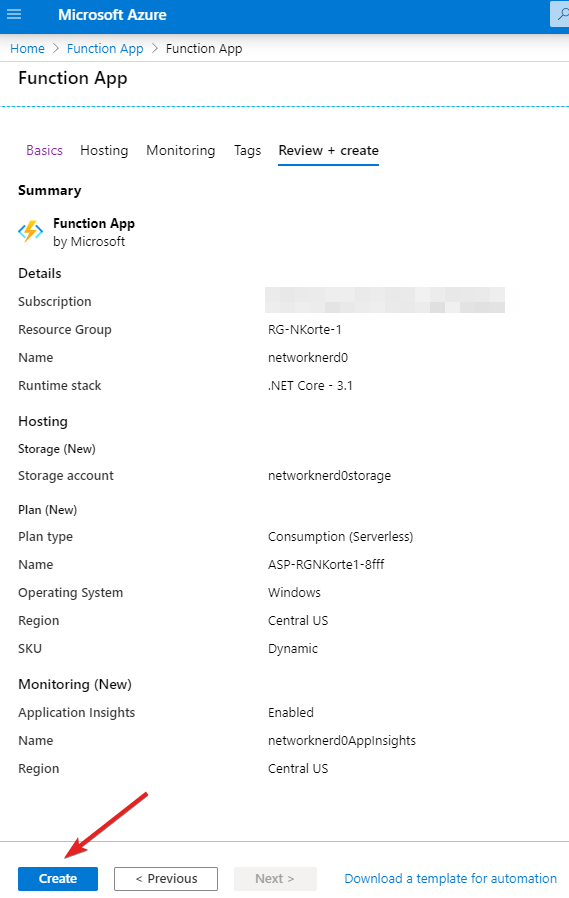Download a template for automation
The width and height of the screenshot is (569, 898).
pyautogui.click(x=451, y=879)
